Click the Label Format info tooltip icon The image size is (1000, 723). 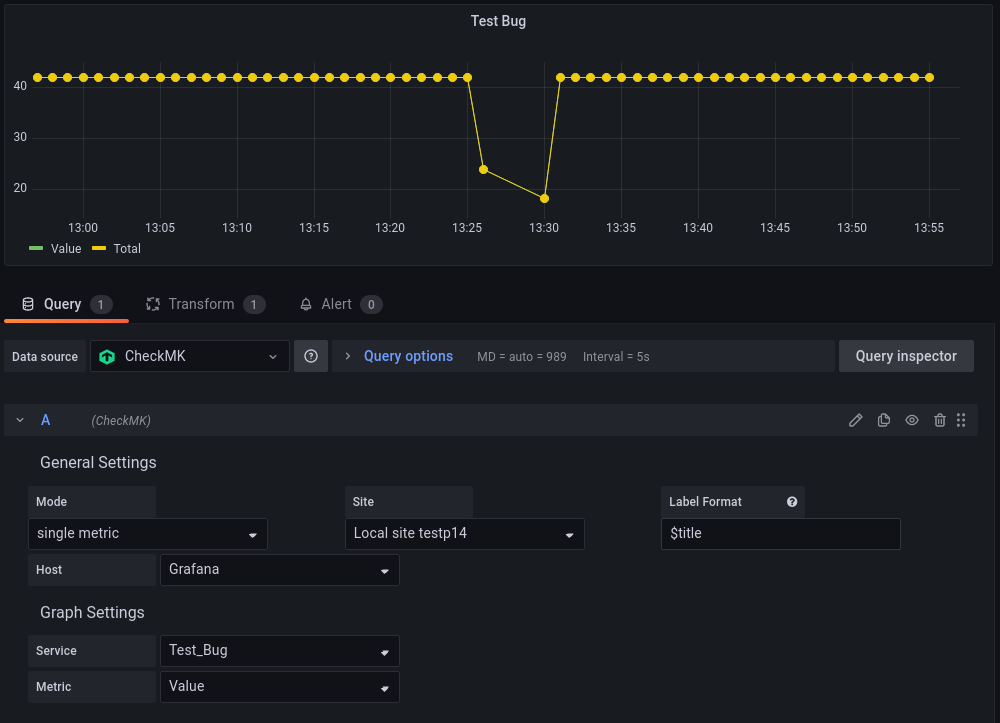tap(792, 502)
